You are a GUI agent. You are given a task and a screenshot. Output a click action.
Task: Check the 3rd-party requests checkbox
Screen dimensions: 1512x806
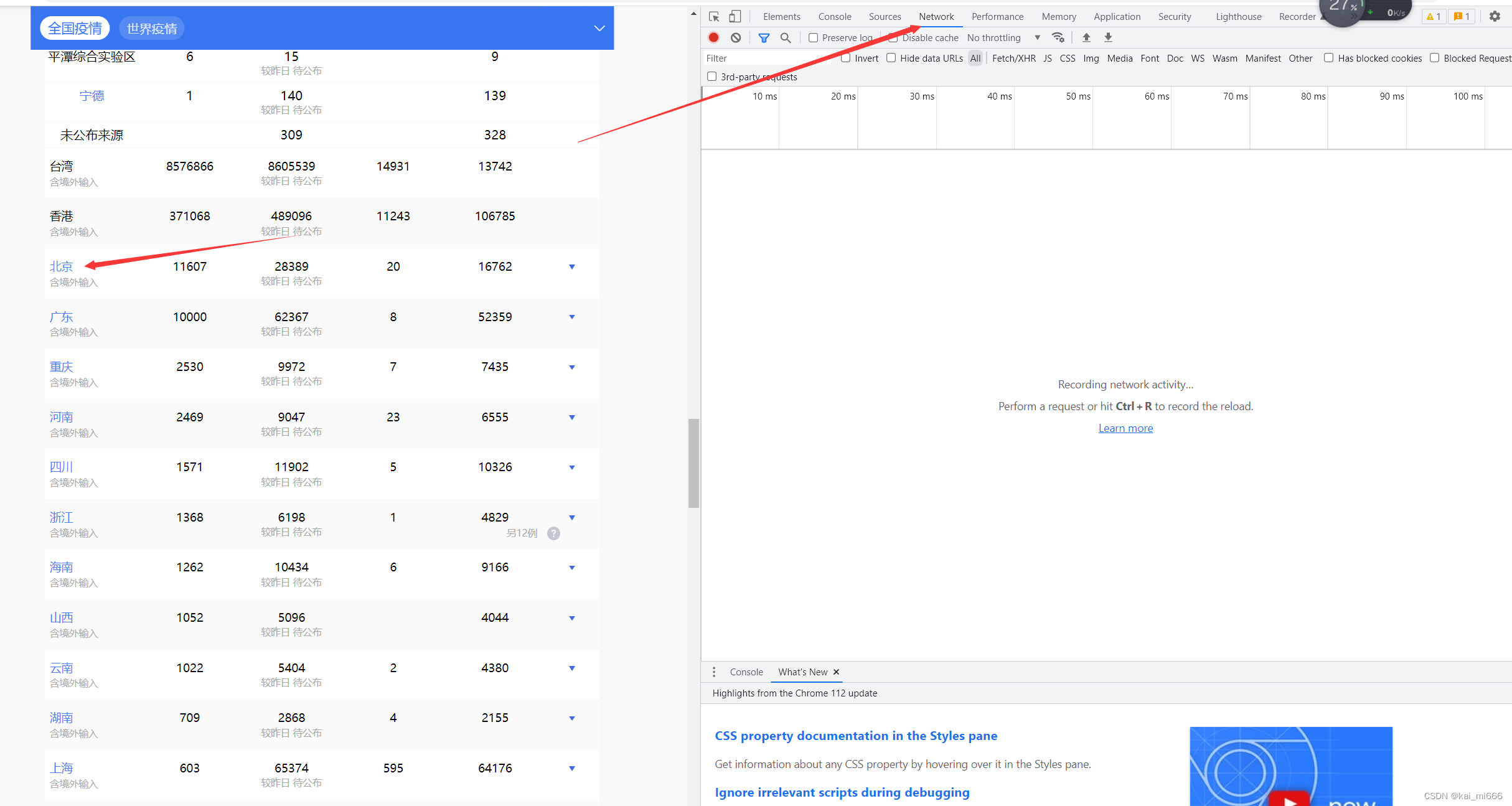tap(711, 77)
